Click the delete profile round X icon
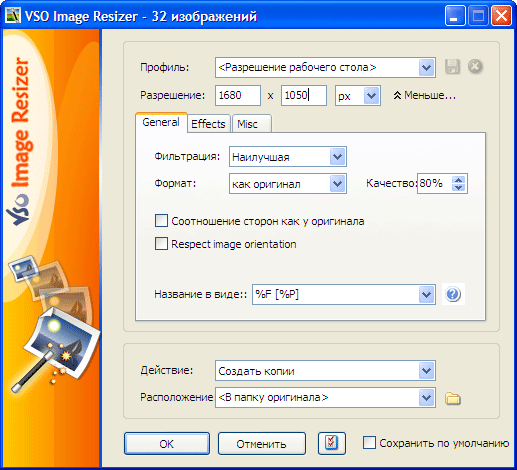This screenshot has width=517, height=470. point(475,66)
